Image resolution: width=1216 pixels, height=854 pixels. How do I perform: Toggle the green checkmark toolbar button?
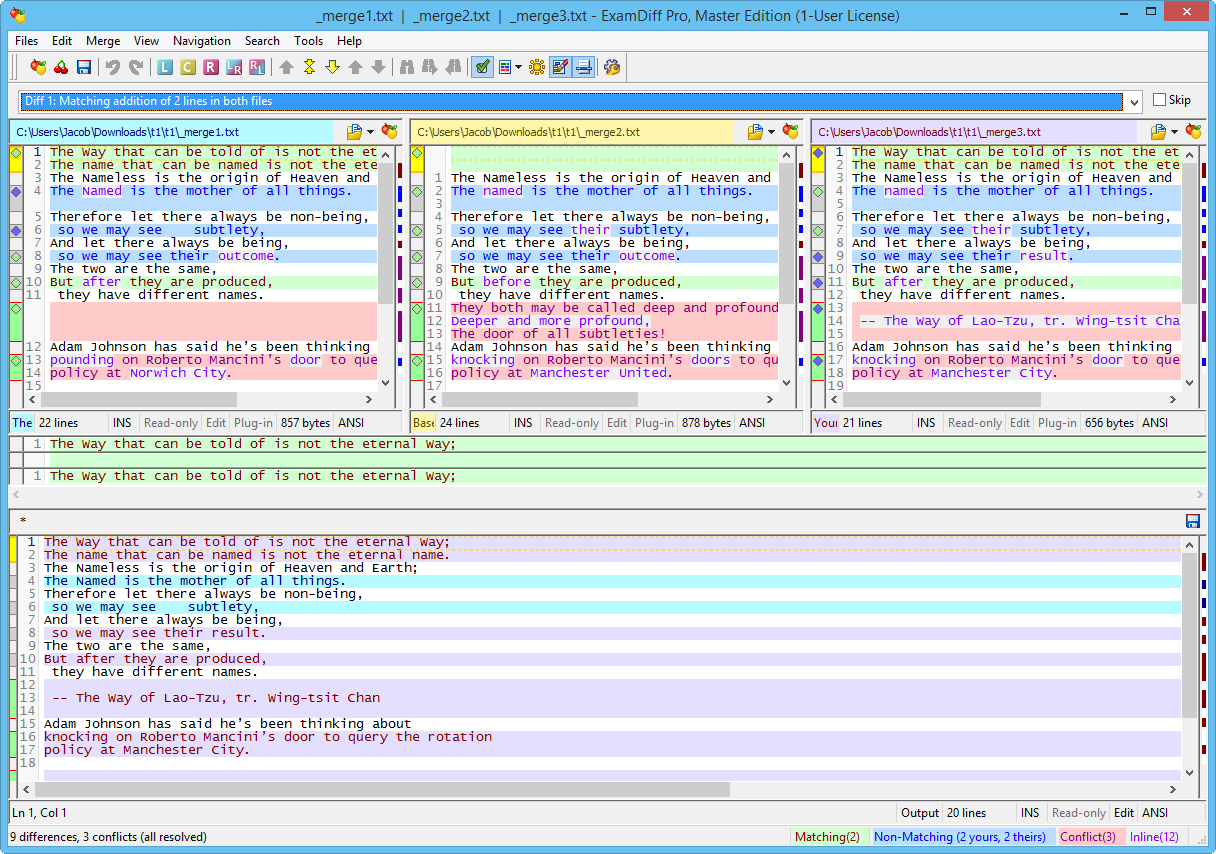pyautogui.click(x=482, y=67)
